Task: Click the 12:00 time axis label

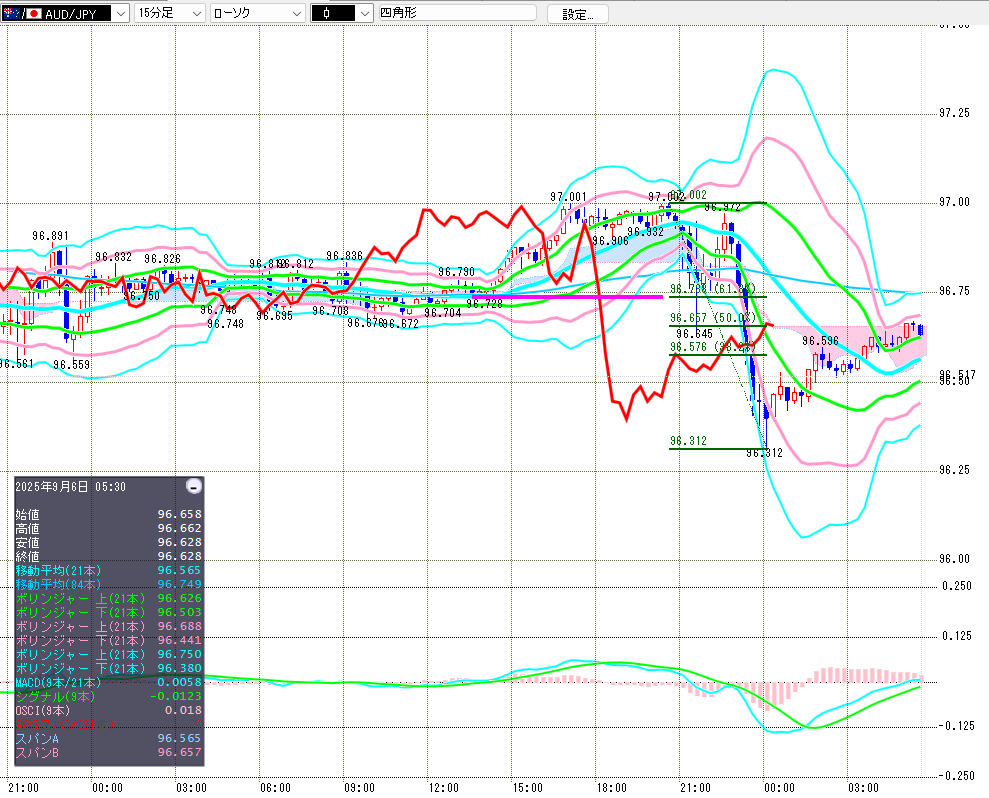Action: 444,787
